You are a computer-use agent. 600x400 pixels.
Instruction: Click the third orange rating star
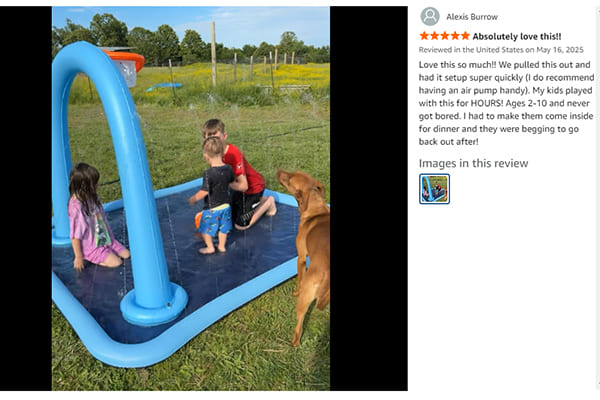click(445, 36)
